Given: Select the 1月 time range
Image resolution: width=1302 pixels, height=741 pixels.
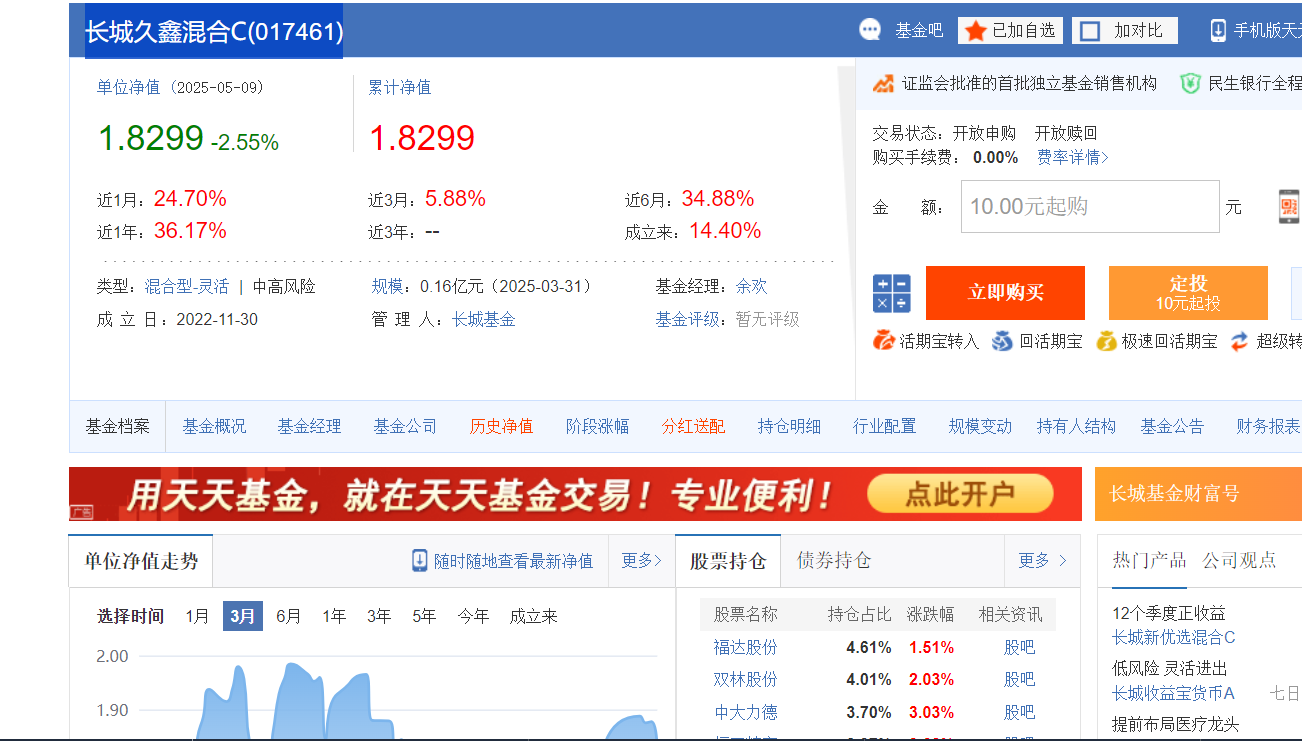Looking at the screenshot, I should 197,616.
